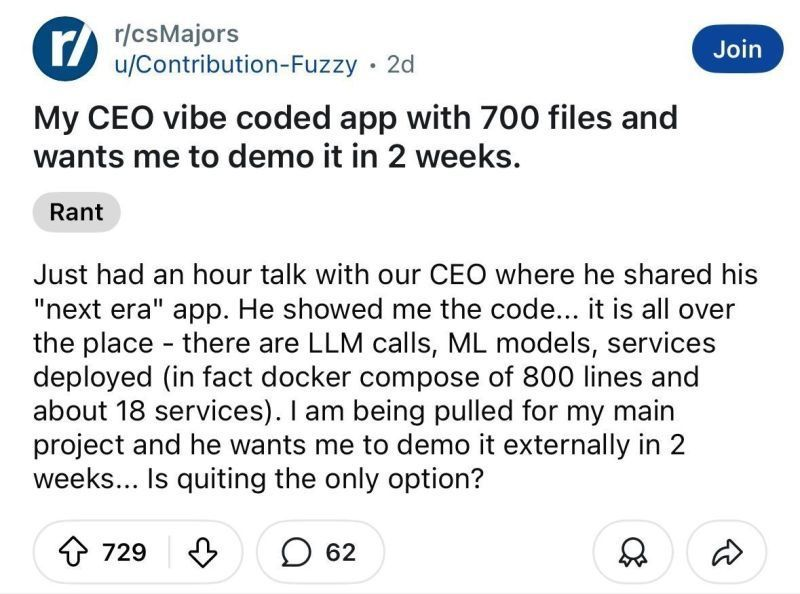Toggle community membership with the Join control
This screenshot has height=594, width=800.
pos(738,49)
